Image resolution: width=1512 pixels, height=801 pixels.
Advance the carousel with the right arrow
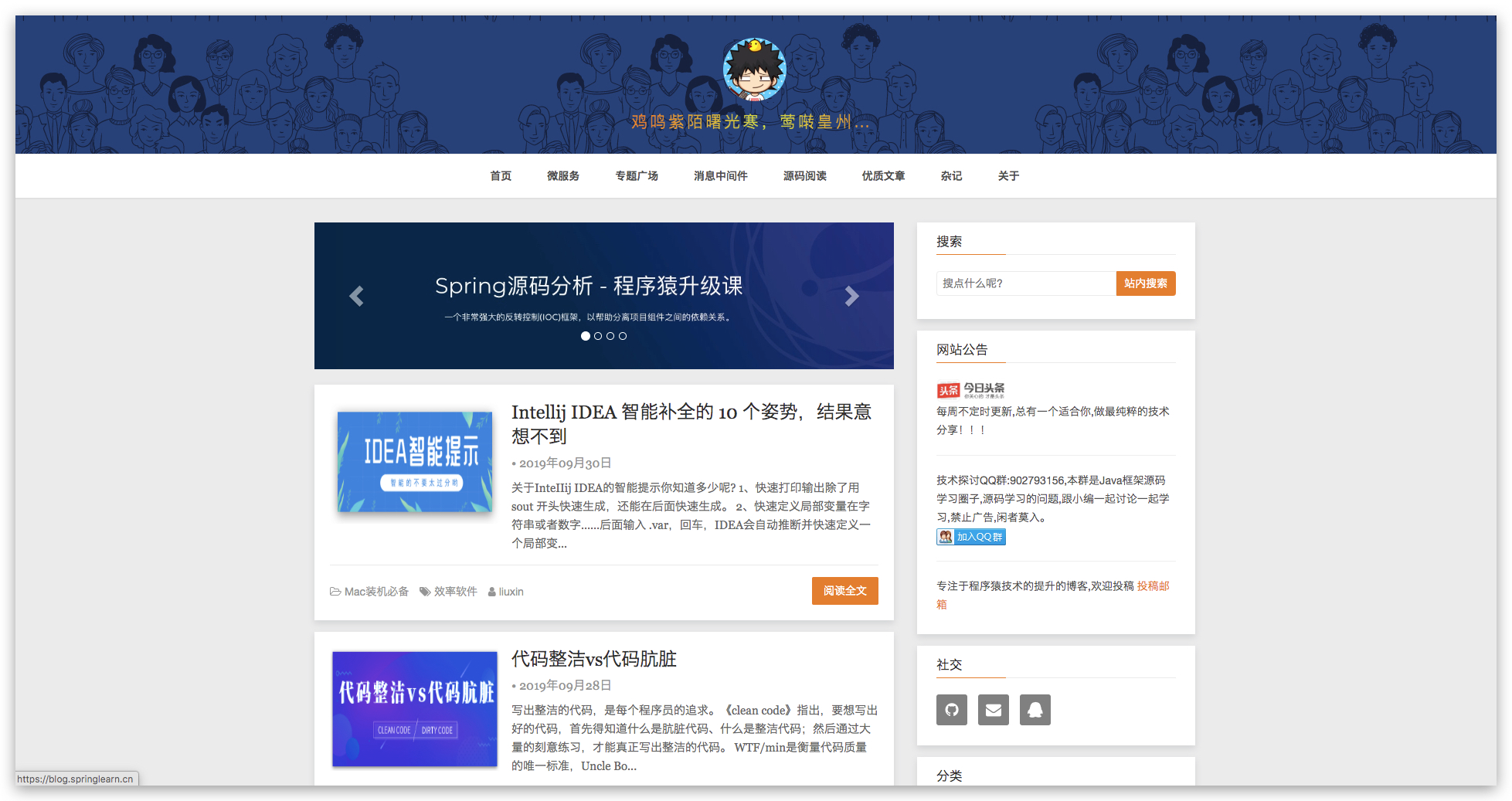pyautogui.click(x=851, y=296)
